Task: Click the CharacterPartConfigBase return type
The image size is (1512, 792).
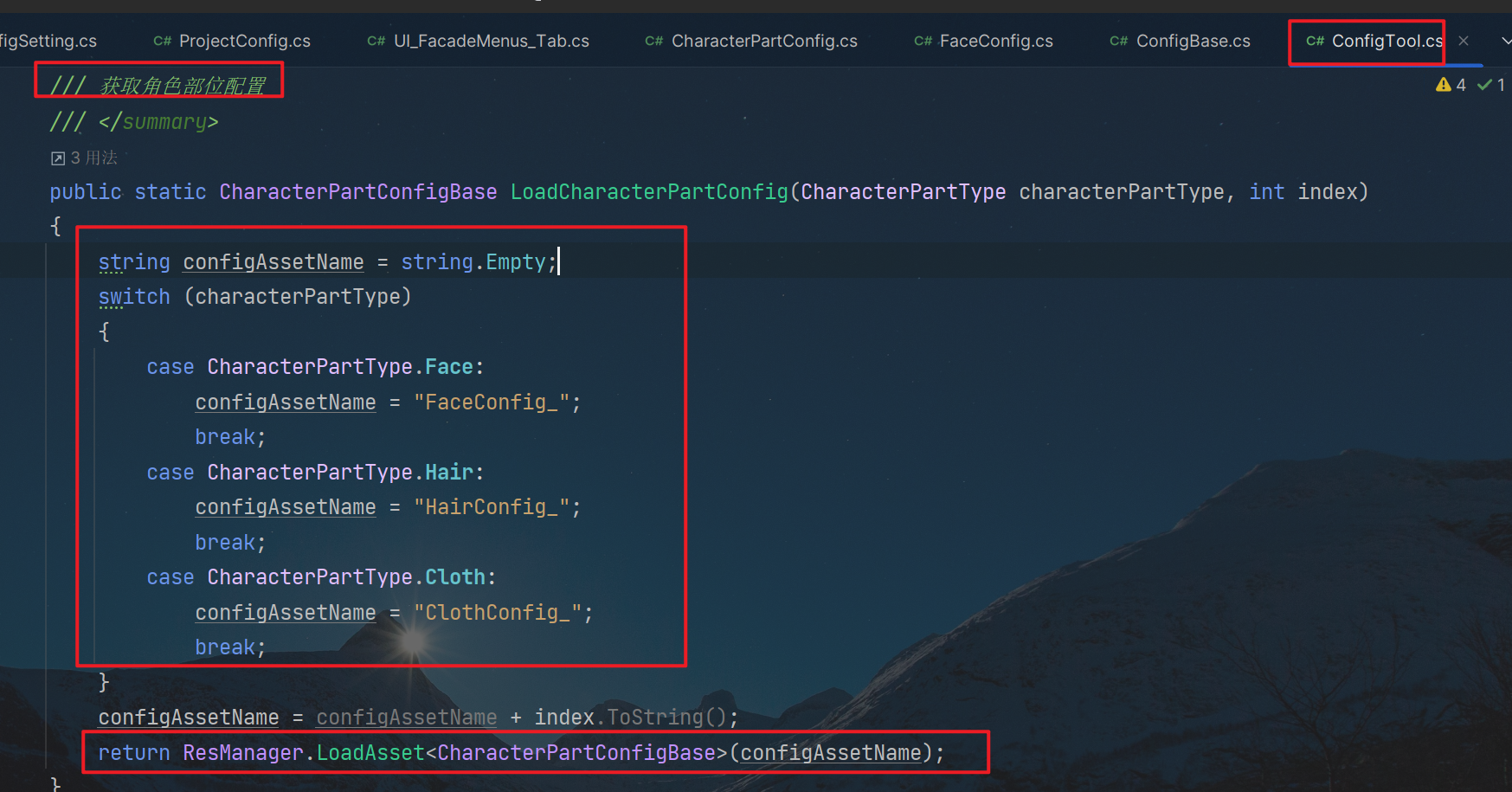Action: 357,192
